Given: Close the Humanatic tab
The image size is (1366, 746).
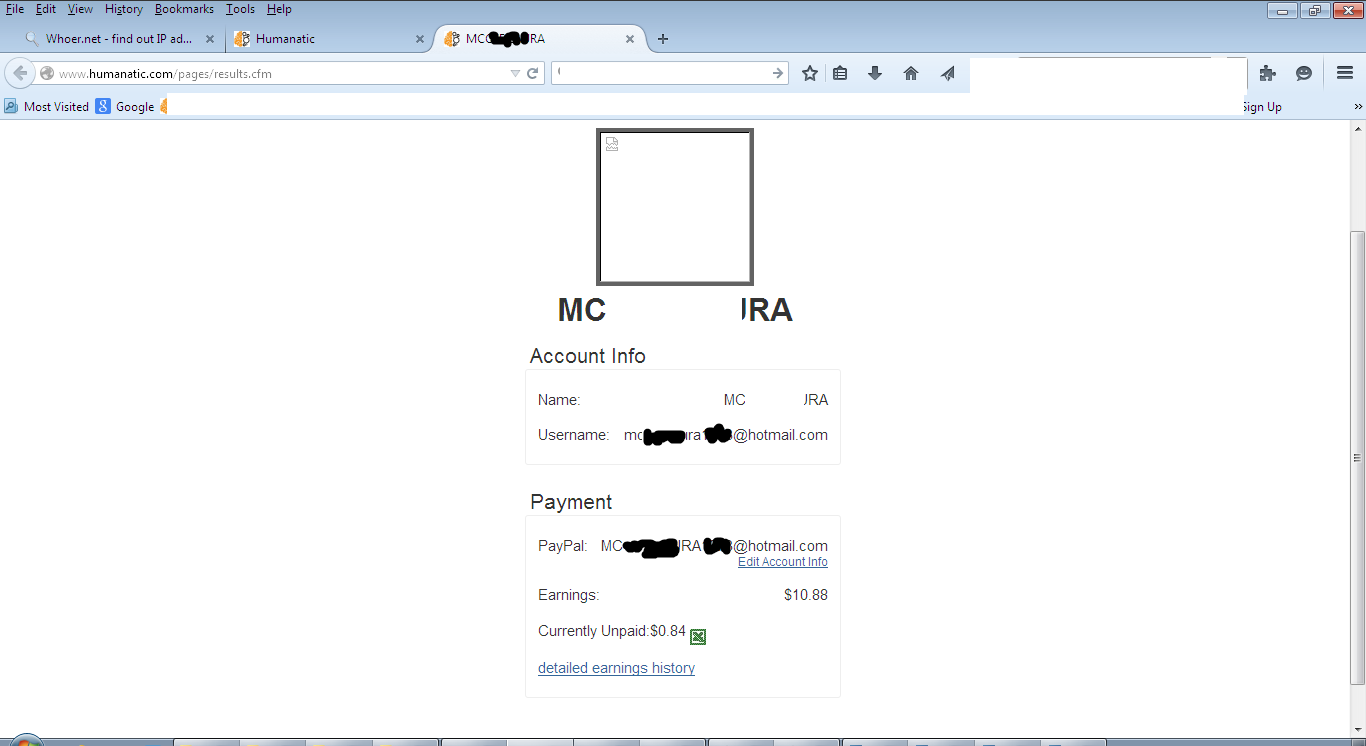Looking at the screenshot, I should [420, 39].
